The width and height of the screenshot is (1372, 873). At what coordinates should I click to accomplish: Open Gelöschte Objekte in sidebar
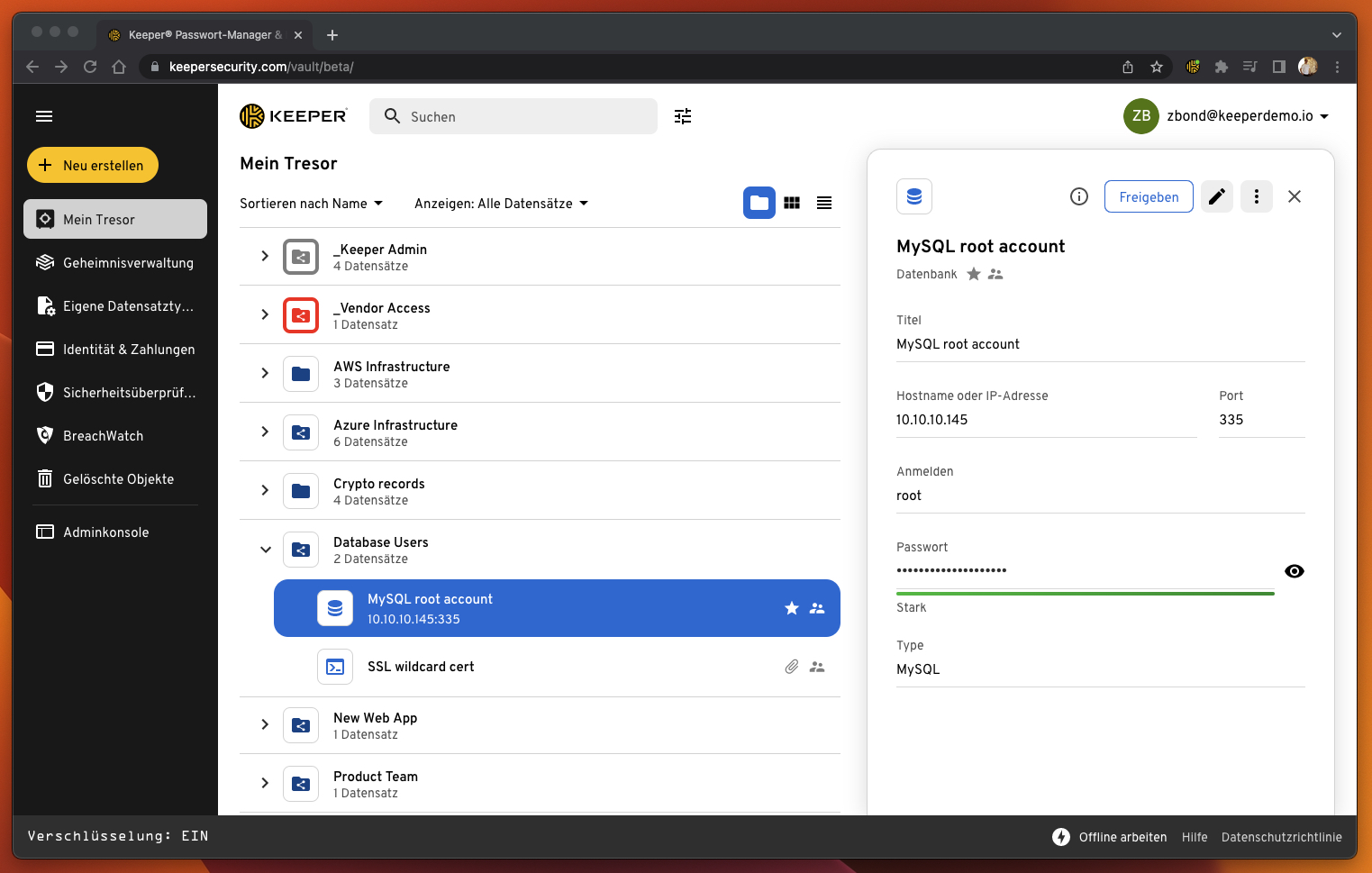pyautogui.click(x=115, y=478)
